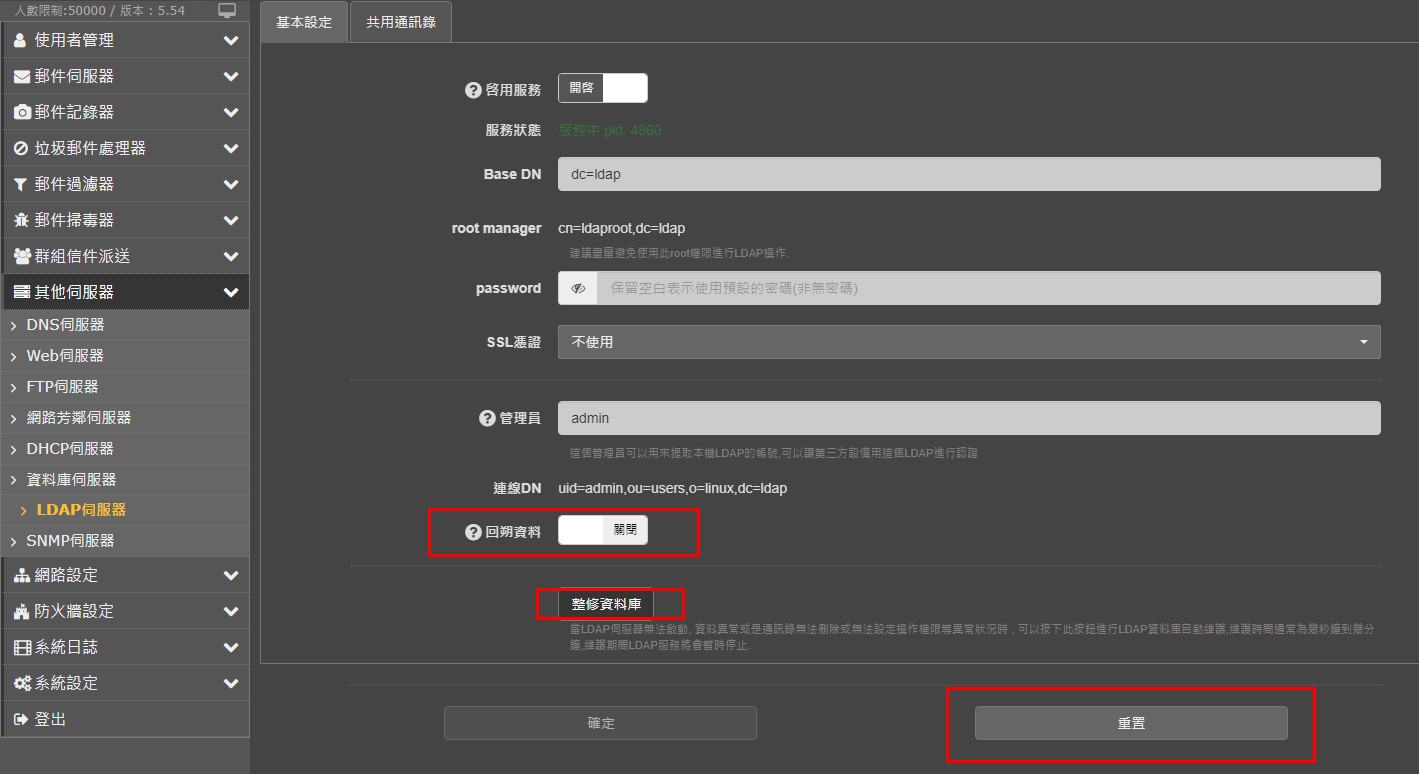Screen dimensions: 1419x774
Task: Open DNS伺服器 in the sidebar
Action: [66, 325]
